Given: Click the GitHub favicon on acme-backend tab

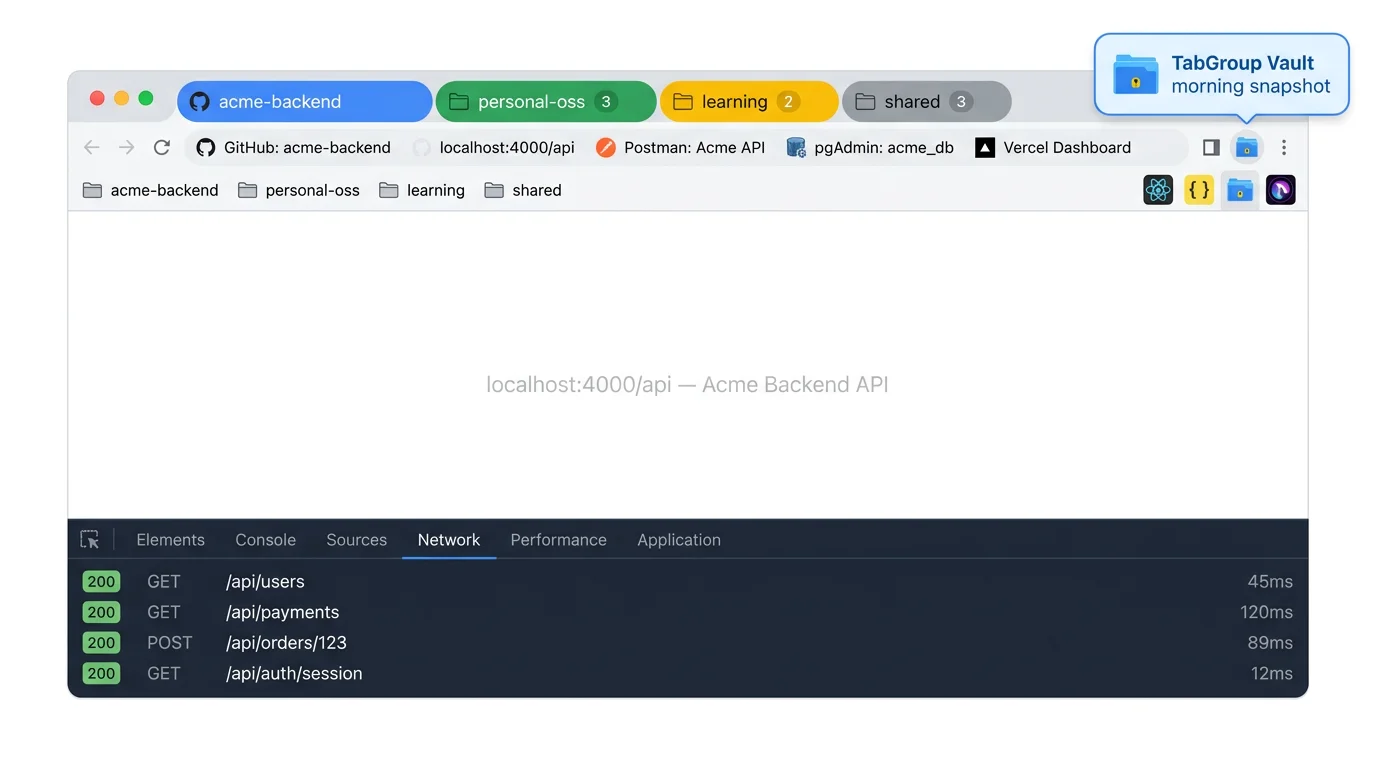Looking at the screenshot, I should [199, 101].
